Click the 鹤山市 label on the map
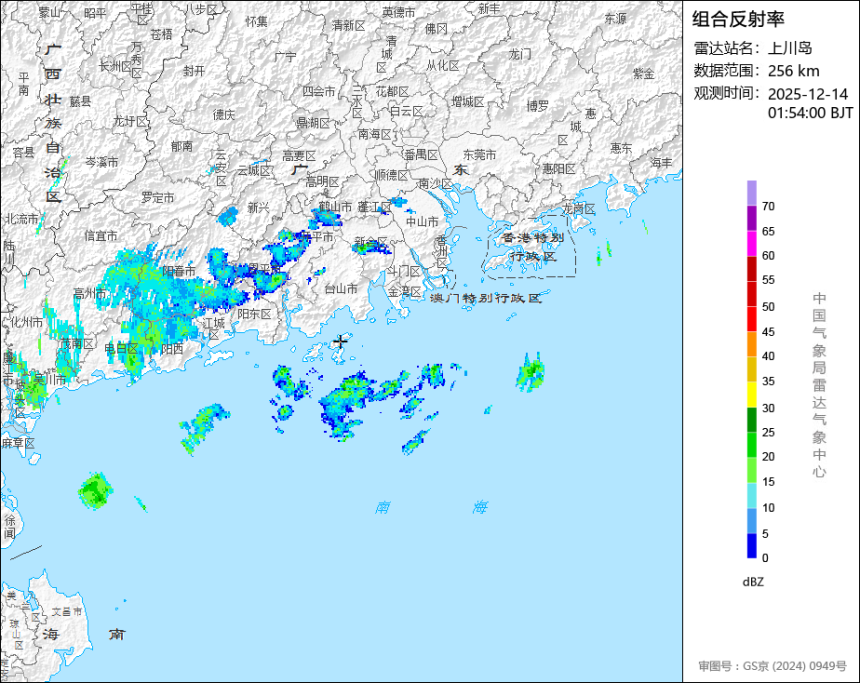This screenshot has width=860, height=683. 335,207
